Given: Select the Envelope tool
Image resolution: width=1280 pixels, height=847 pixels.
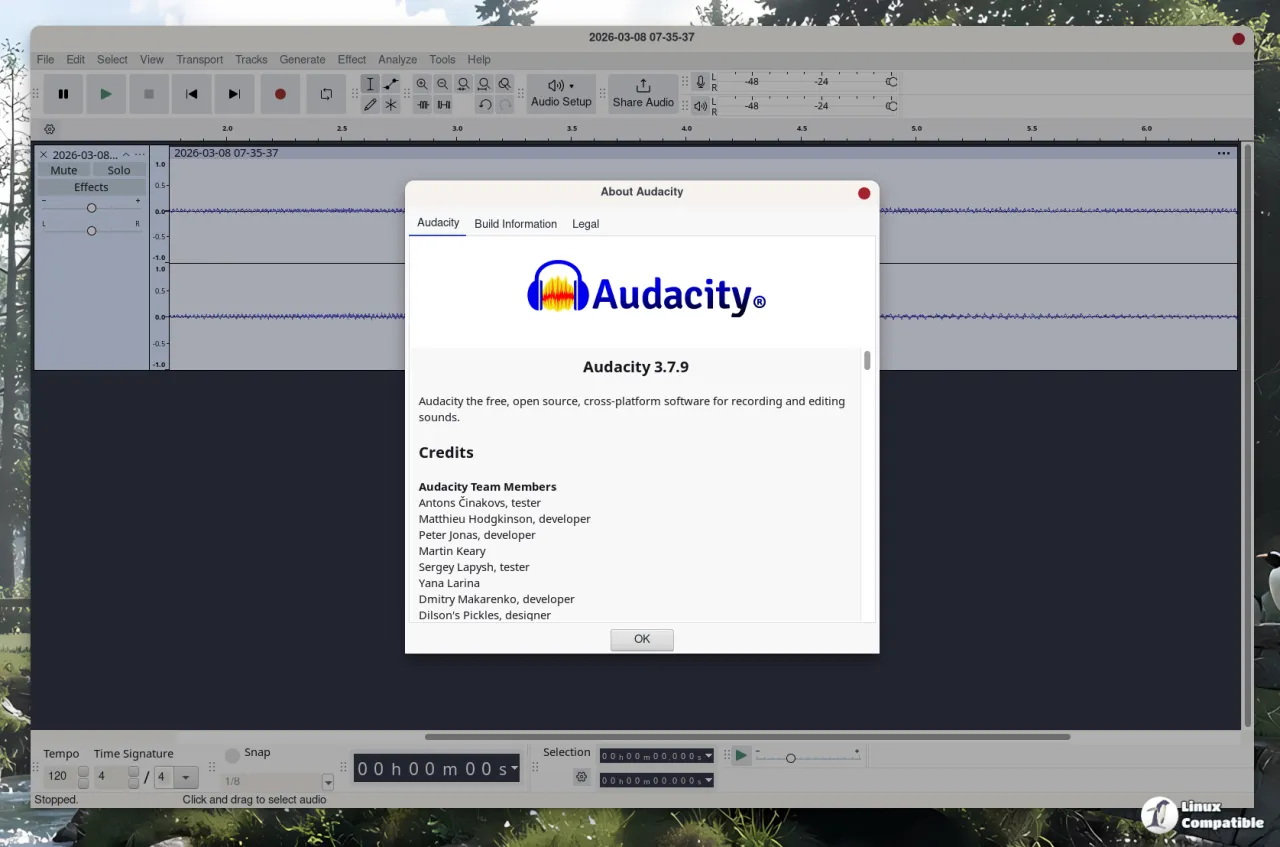Looking at the screenshot, I should point(391,84).
